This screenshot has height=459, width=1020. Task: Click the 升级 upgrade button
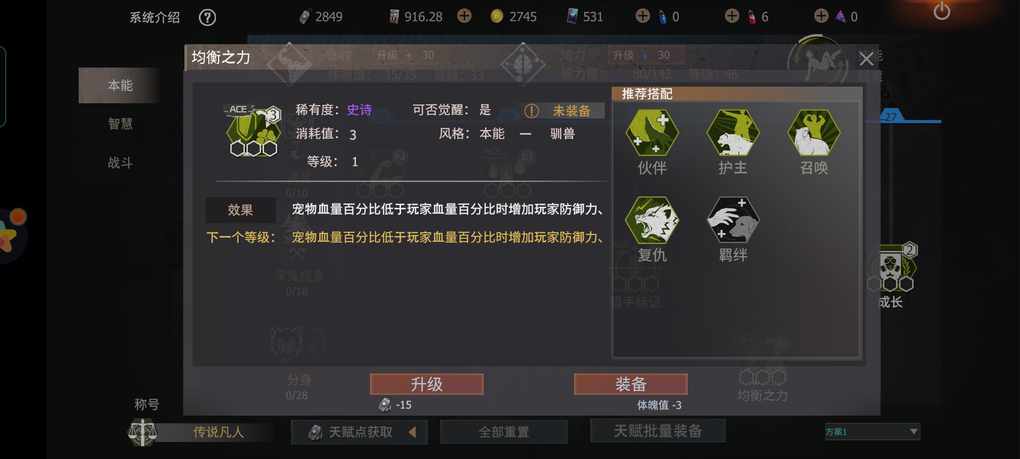427,384
